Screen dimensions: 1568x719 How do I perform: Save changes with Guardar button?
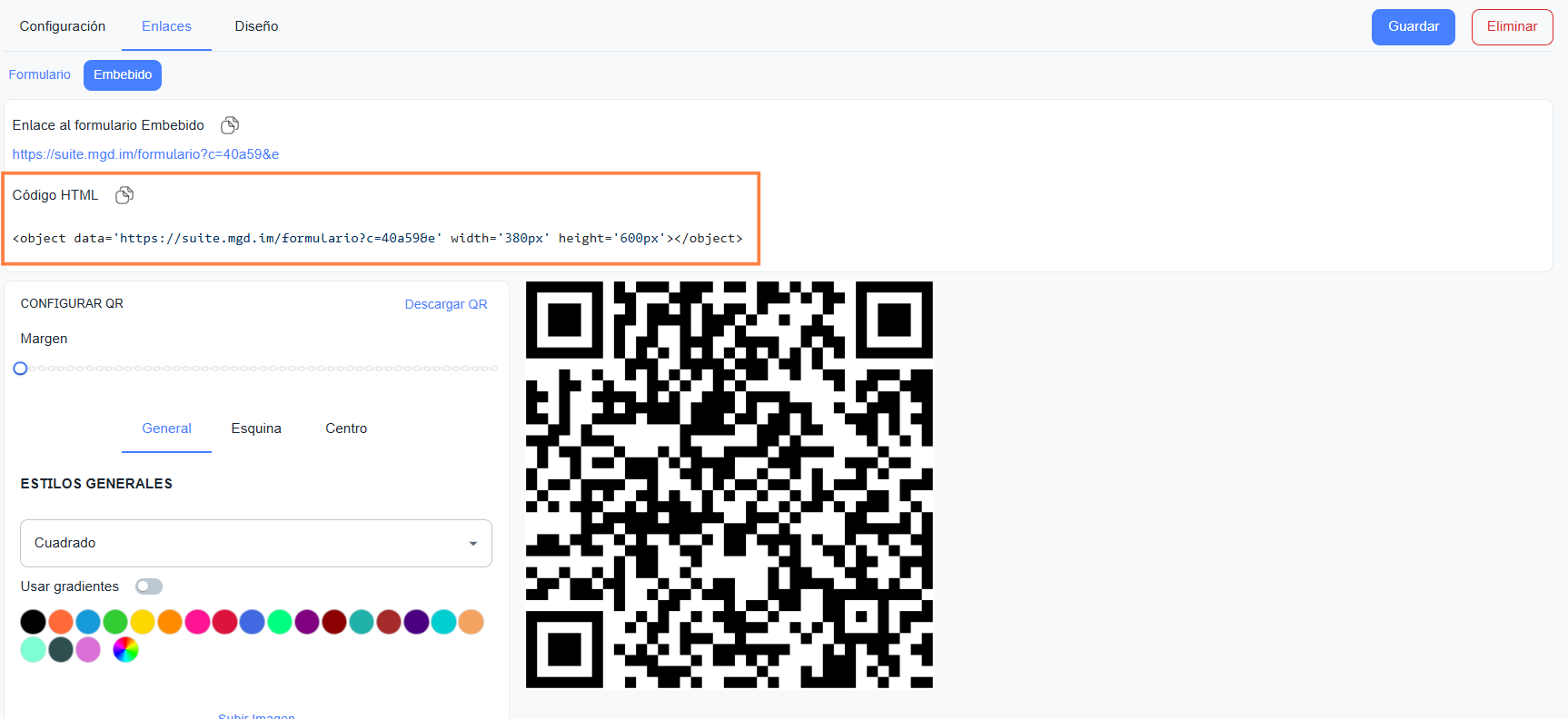pos(1414,27)
